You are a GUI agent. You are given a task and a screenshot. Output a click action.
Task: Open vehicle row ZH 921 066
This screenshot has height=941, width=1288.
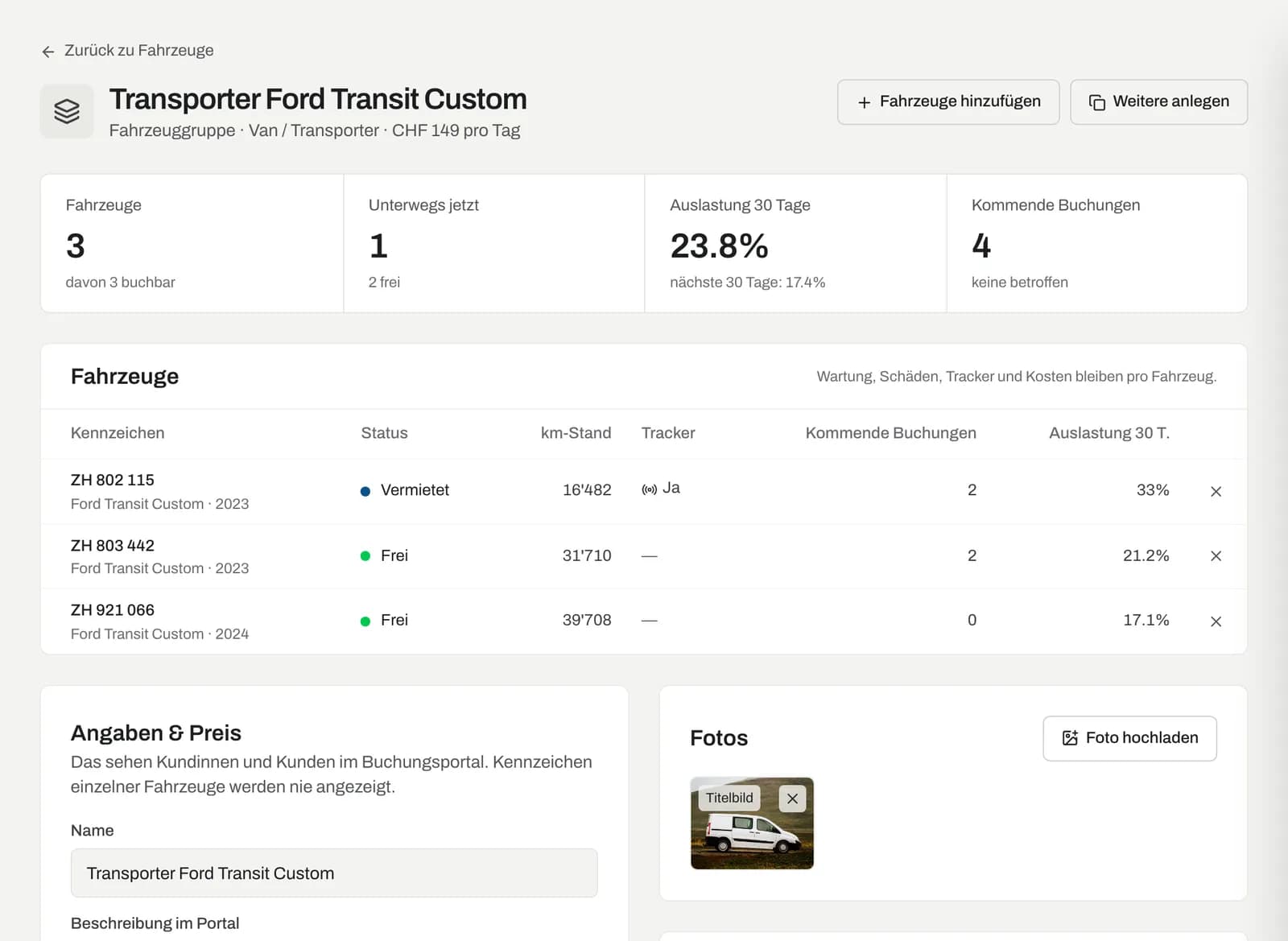pyautogui.click(x=644, y=621)
